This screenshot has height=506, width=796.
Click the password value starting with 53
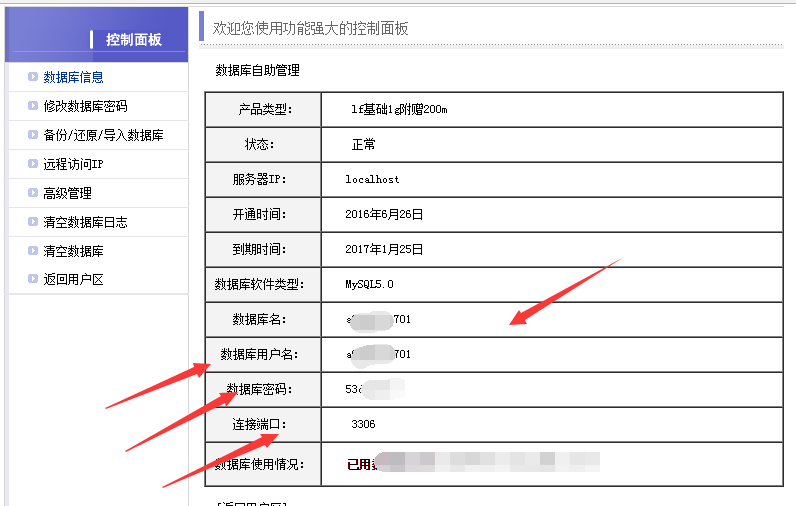tap(375, 389)
